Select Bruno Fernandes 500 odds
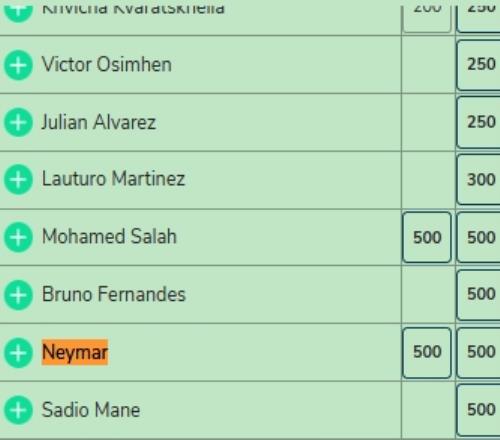Screen dimensions: 500x440 pyautogui.click(x=478, y=295)
